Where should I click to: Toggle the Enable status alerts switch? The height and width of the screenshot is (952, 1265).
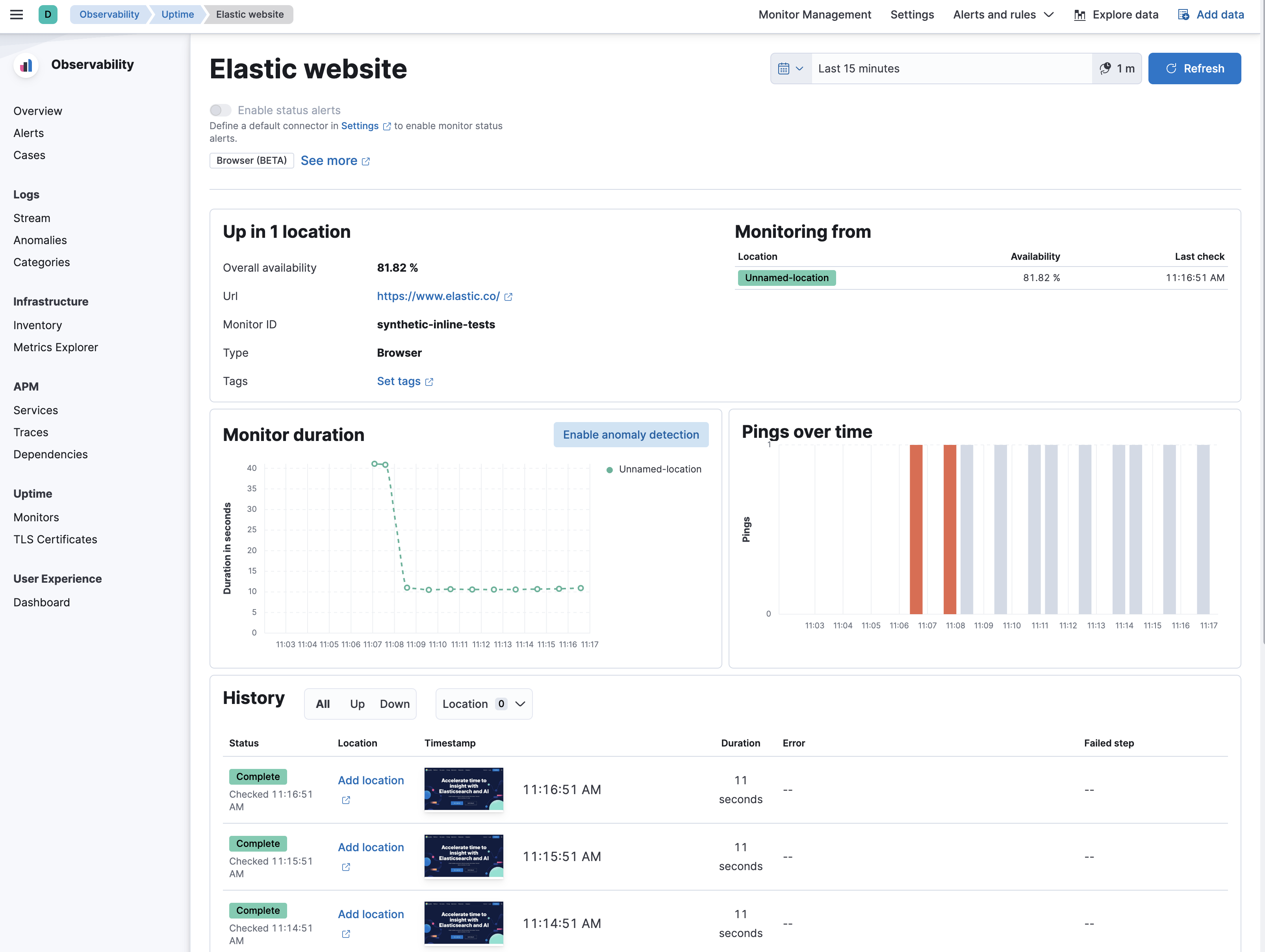click(220, 110)
